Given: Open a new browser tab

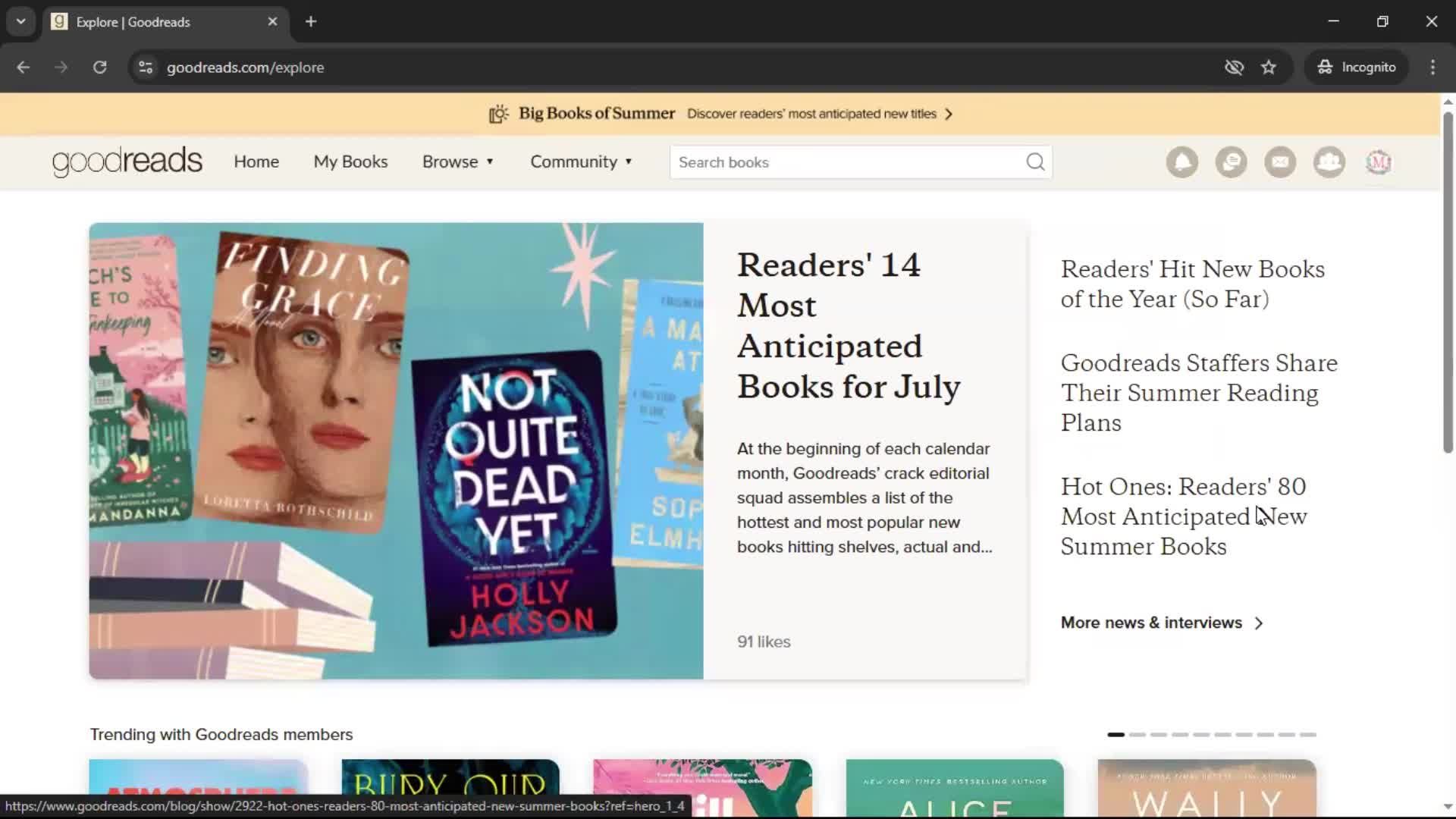Looking at the screenshot, I should (x=311, y=22).
